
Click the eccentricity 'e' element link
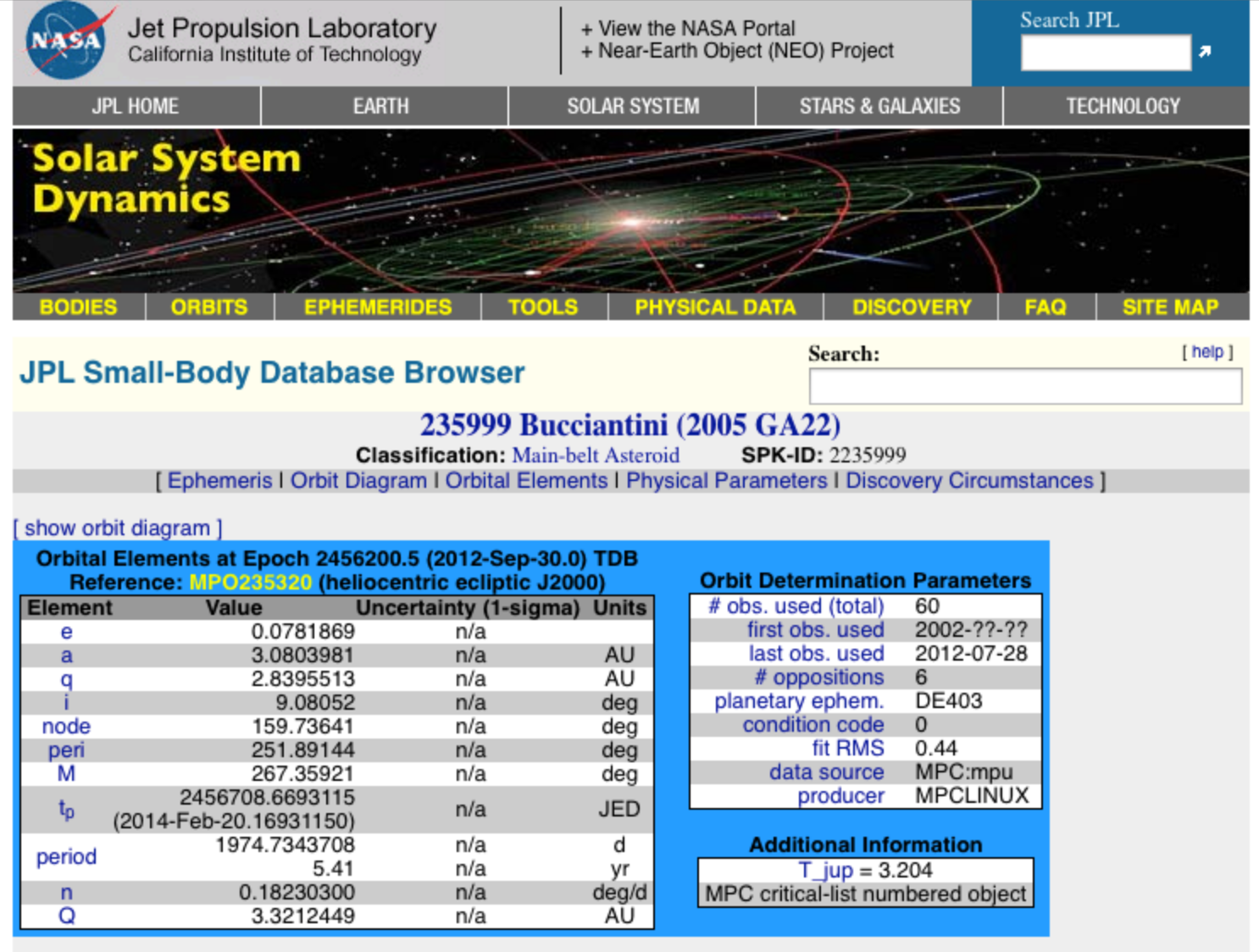click(x=66, y=632)
